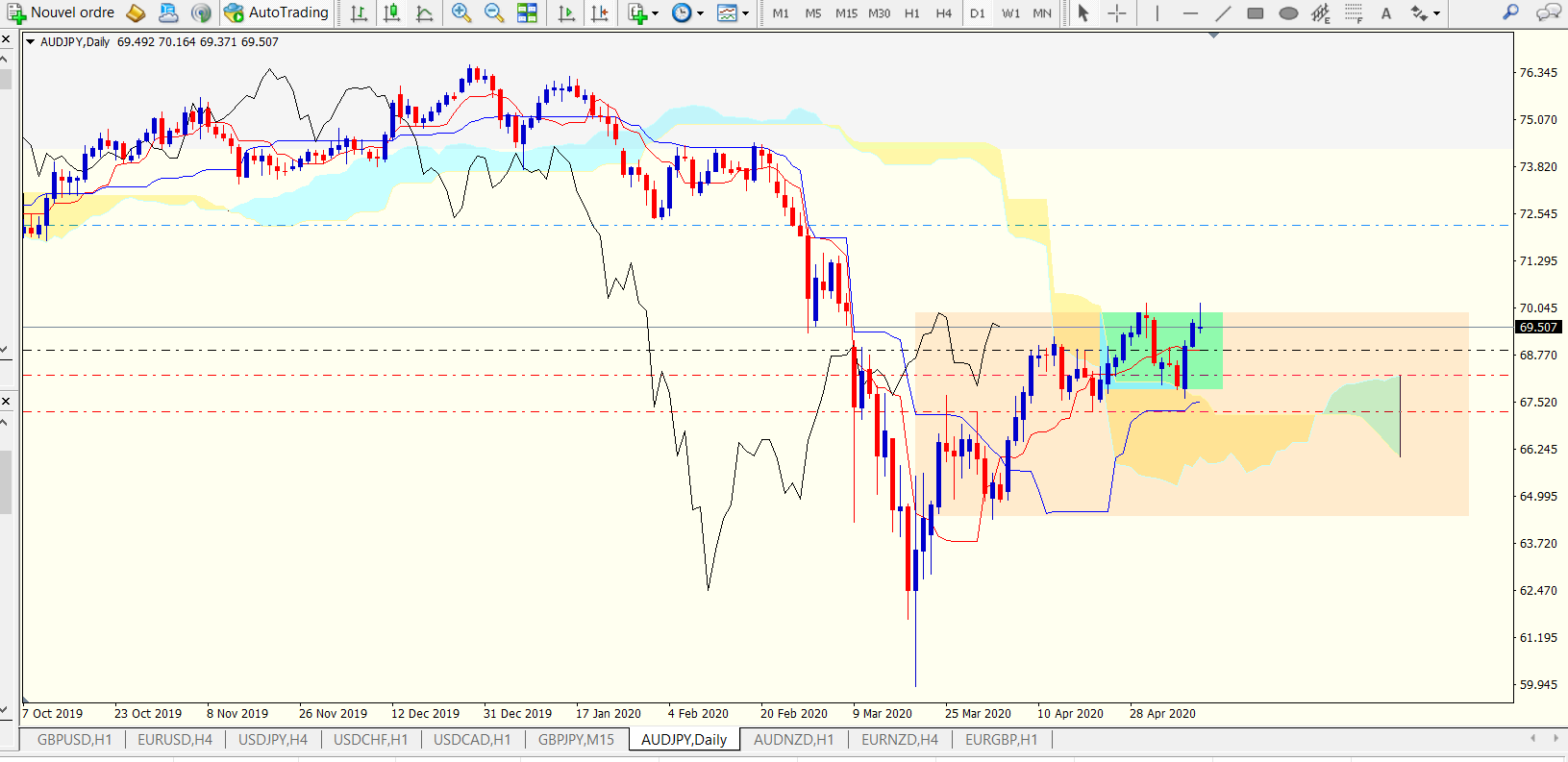
Task: Open the tile windows layout icon
Action: pos(527,12)
